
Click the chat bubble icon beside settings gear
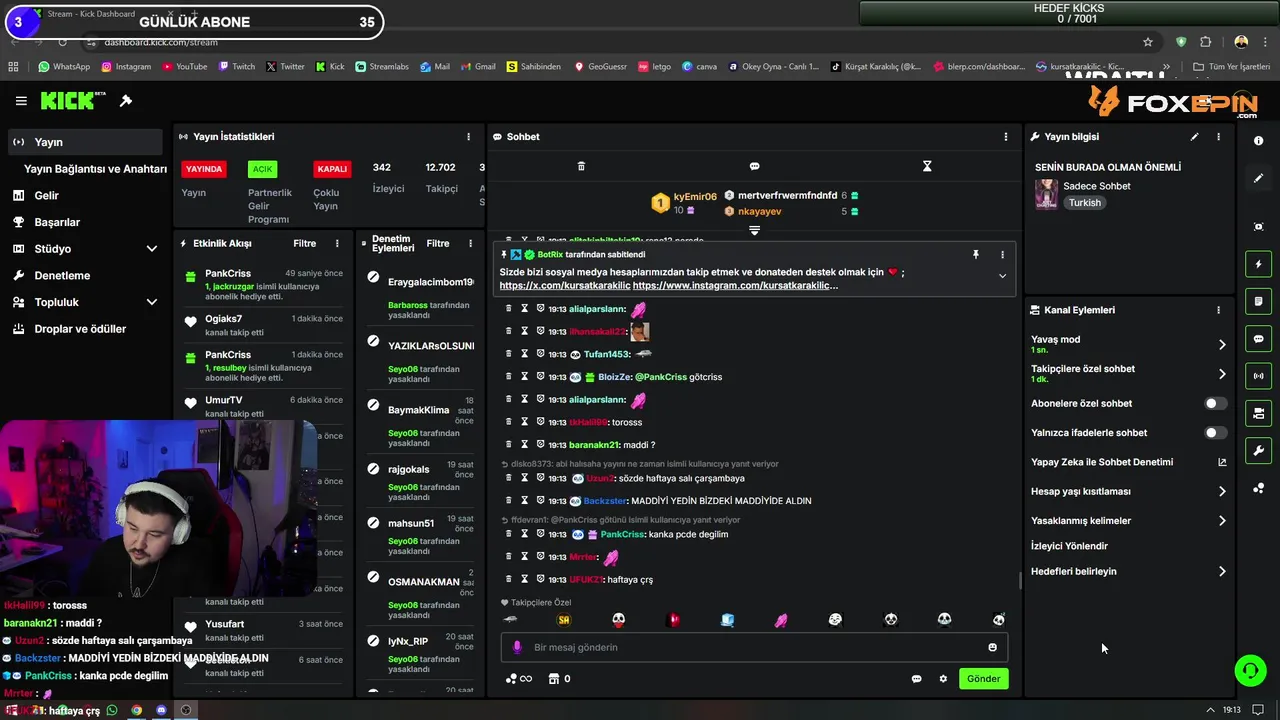pyautogui.click(x=916, y=679)
